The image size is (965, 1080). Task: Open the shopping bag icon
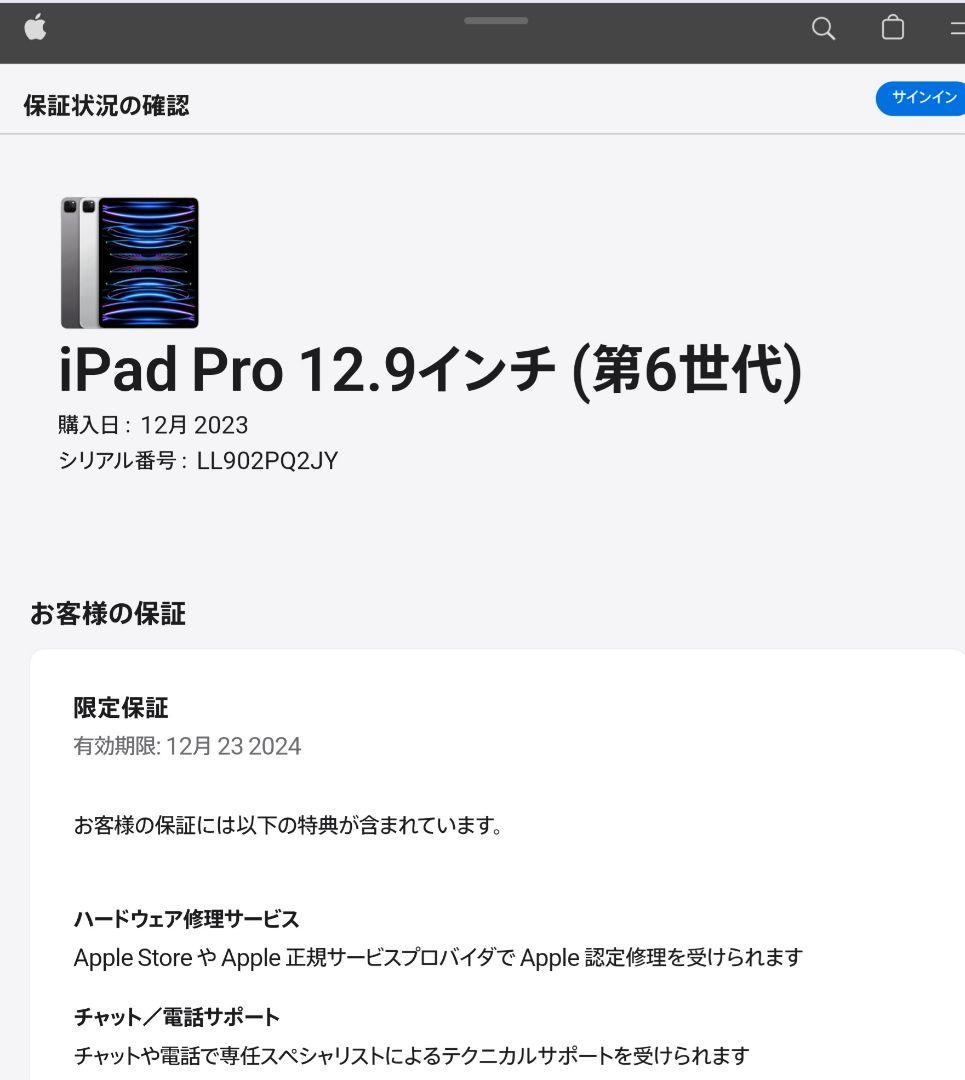(893, 28)
